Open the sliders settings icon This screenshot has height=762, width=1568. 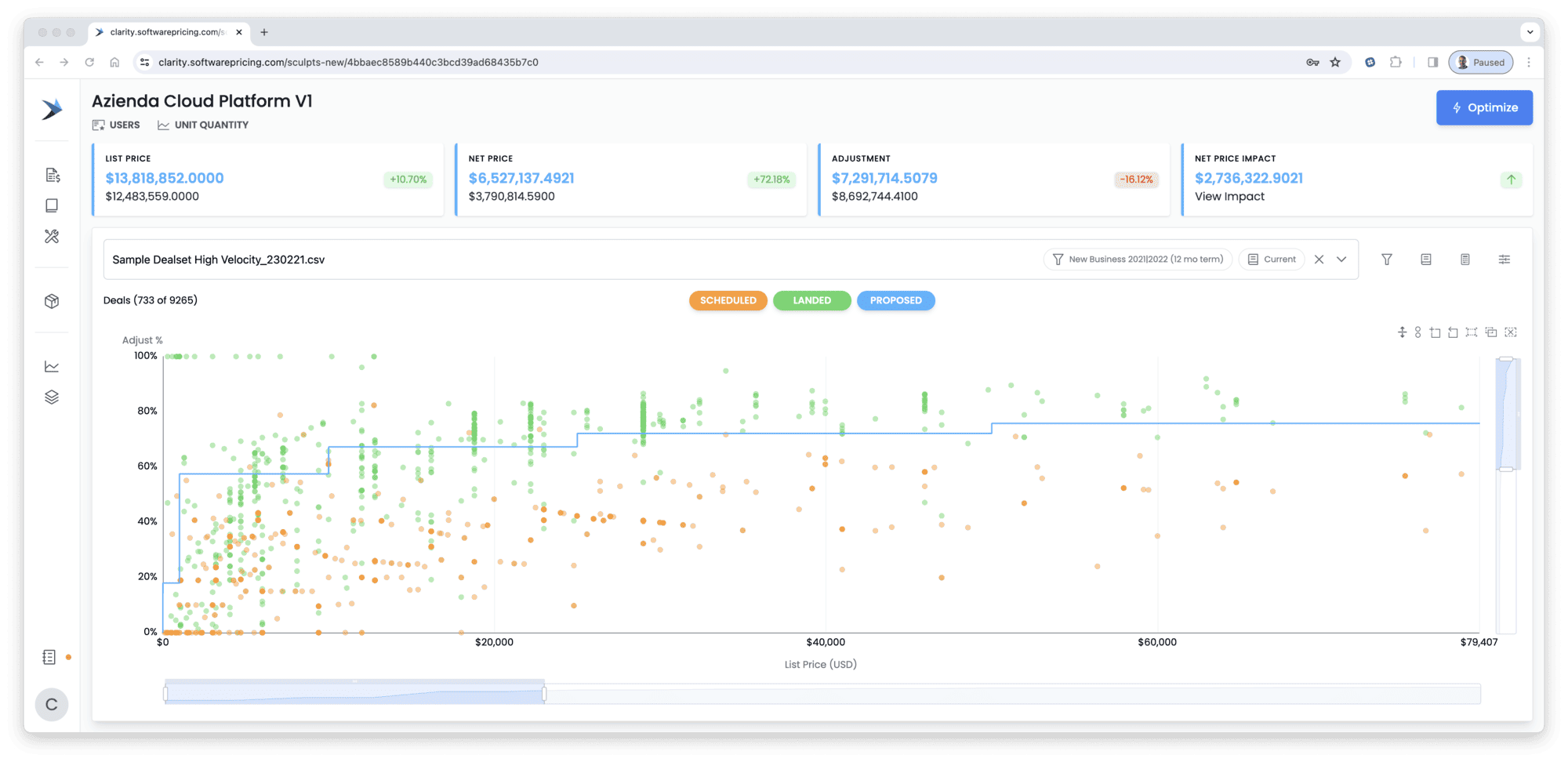1504,259
